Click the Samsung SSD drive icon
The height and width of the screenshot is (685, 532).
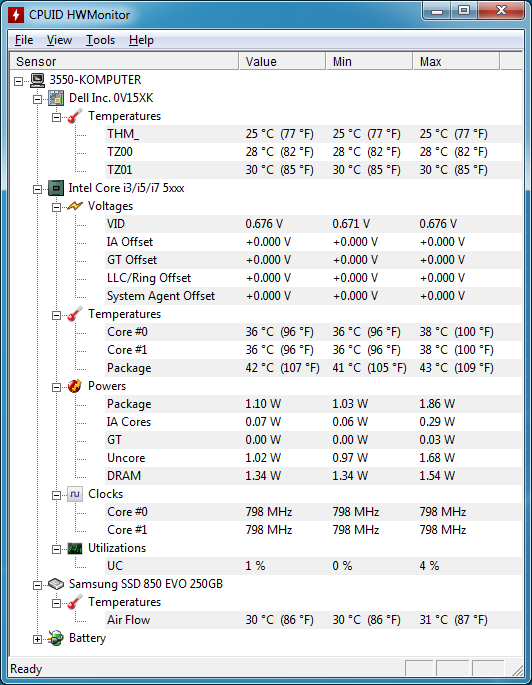coord(56,584)
